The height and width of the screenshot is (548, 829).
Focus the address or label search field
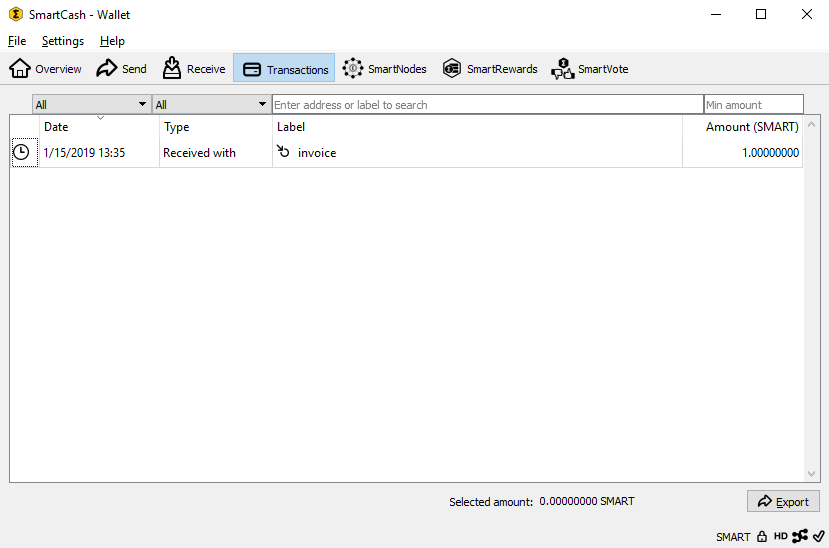coord(487,104)
